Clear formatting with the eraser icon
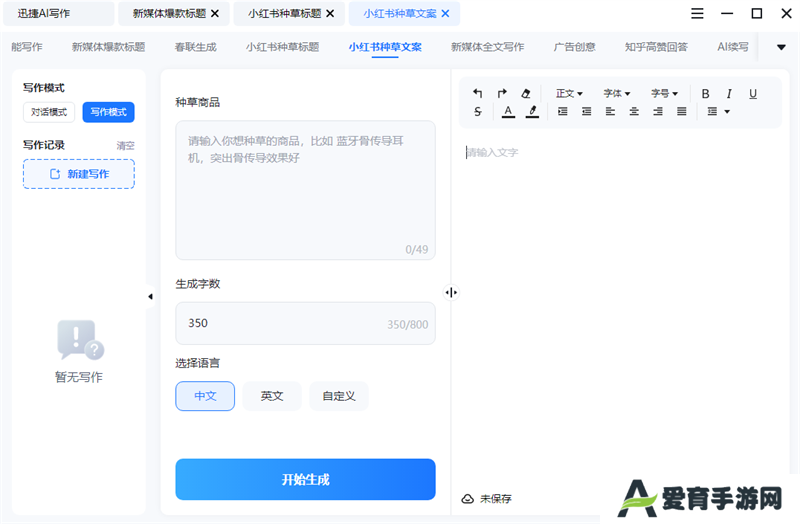The height and width of the screenshot is (524, 800). click(526, 93)
